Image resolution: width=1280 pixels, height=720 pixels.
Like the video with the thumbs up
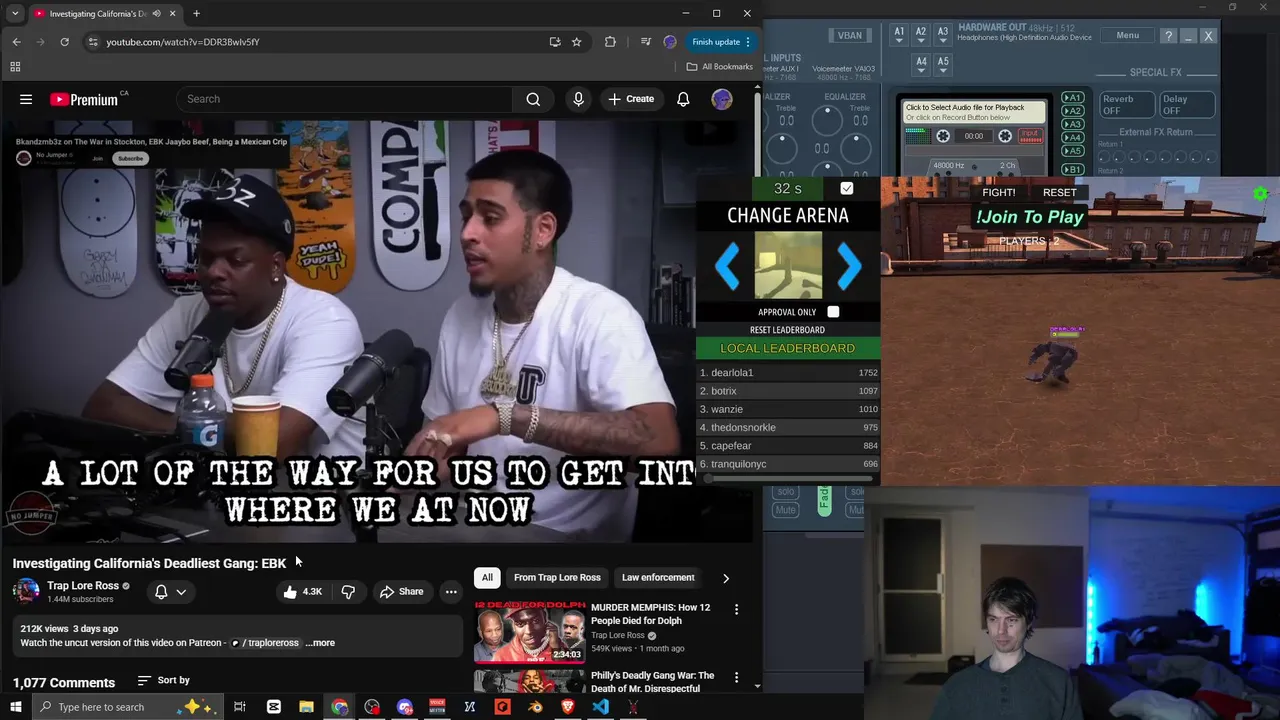(x=301, y=591)
